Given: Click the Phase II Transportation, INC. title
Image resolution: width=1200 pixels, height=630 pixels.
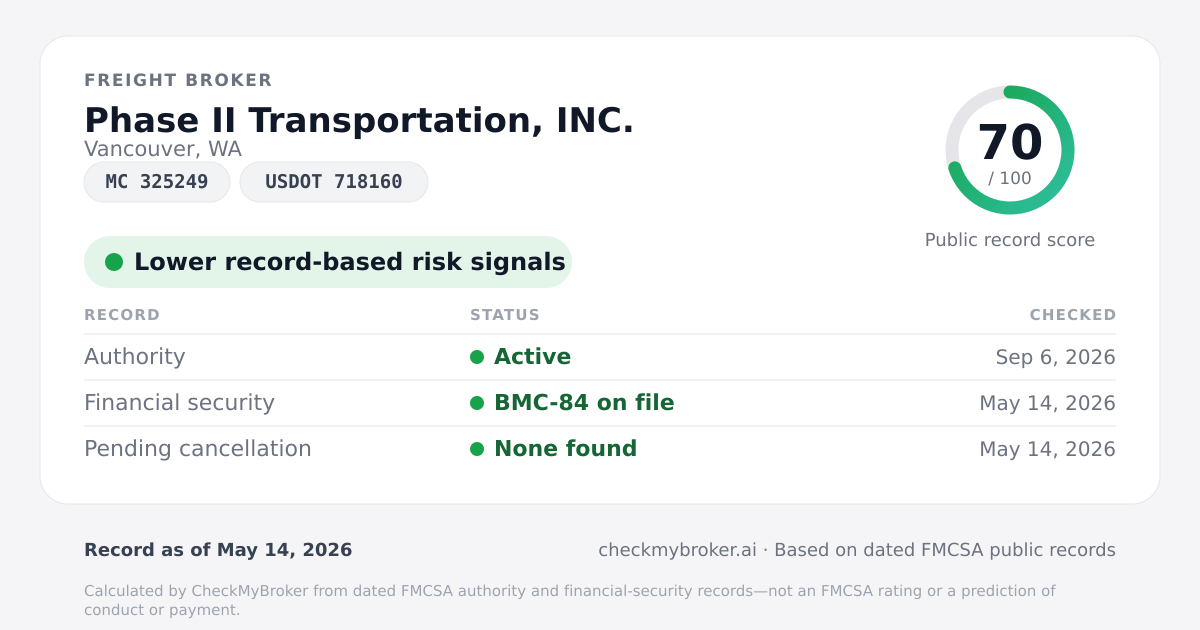Looking at the screenshot, I should point(359,120).
